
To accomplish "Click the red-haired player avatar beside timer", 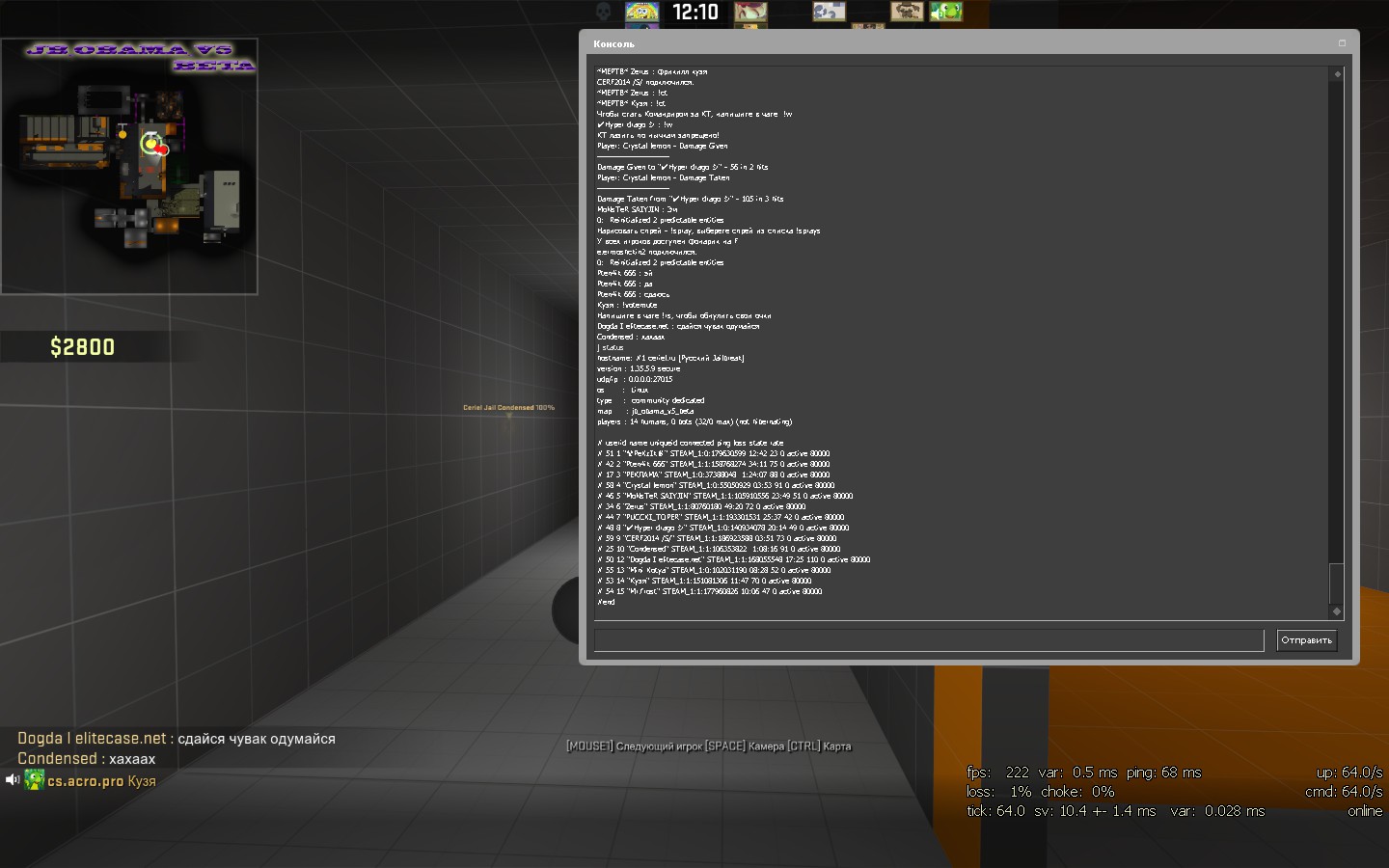I will click(750, 12).
